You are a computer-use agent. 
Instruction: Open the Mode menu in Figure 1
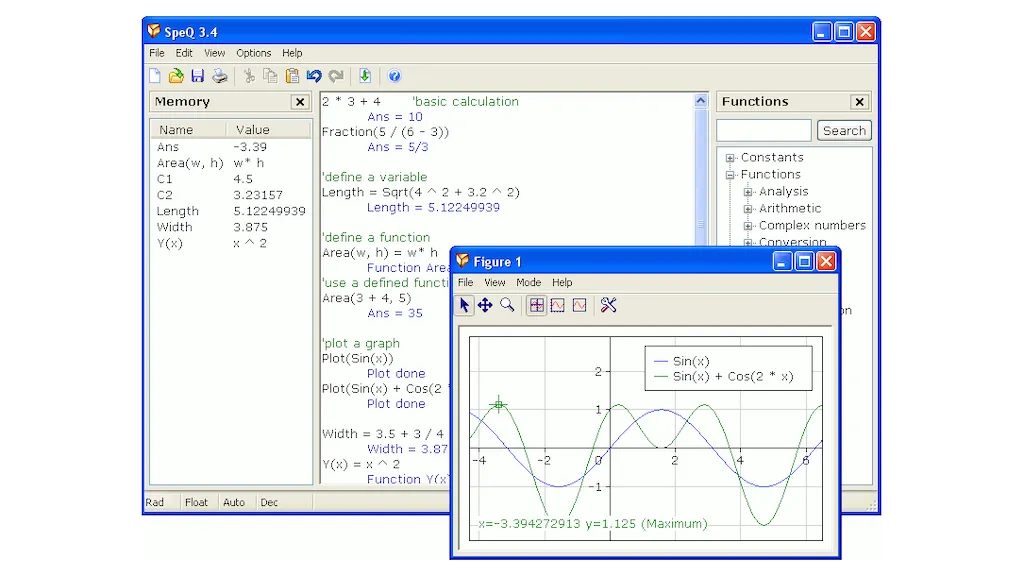(x=528, y=282)
